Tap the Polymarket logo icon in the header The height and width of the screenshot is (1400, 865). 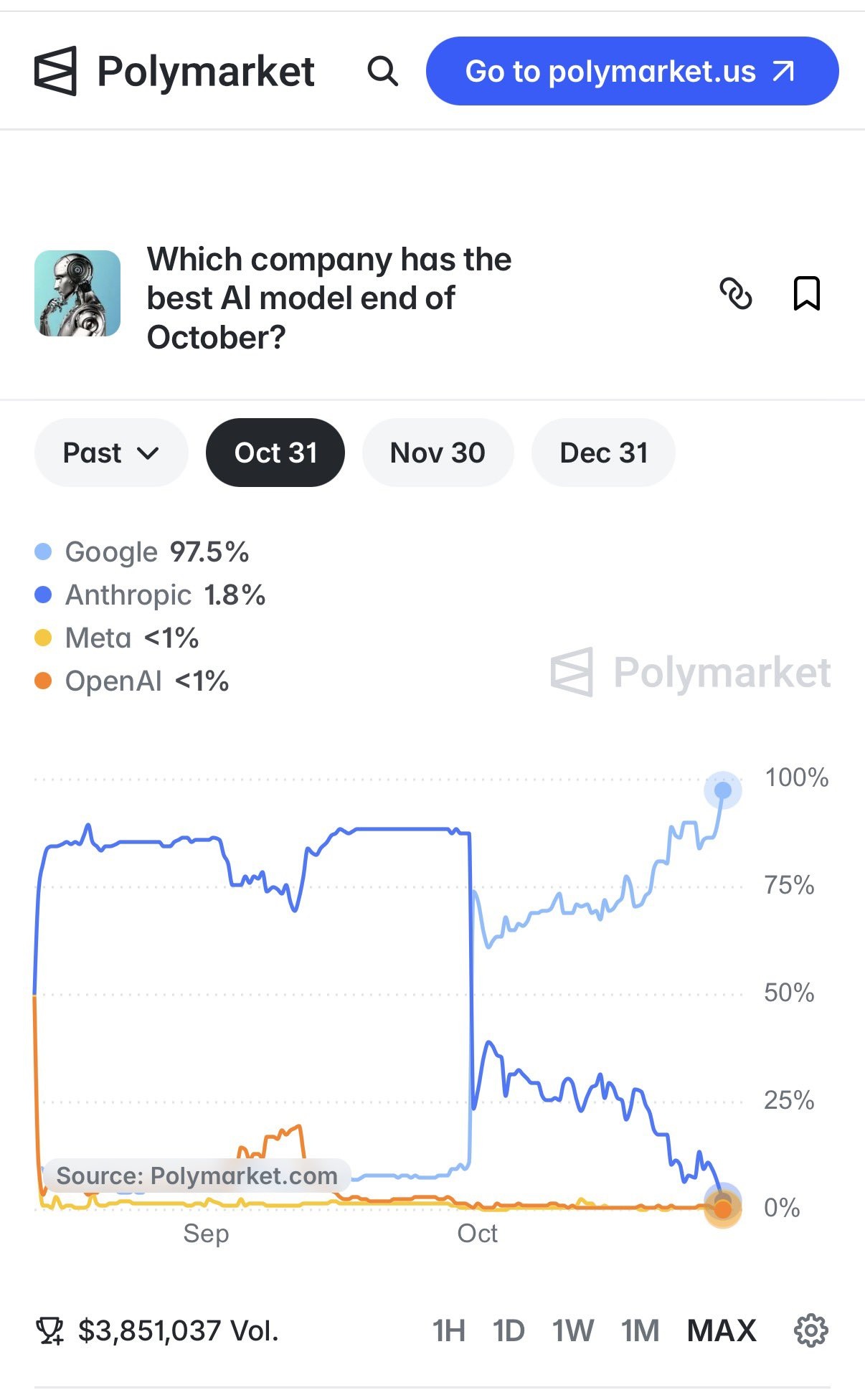point(55,71)
